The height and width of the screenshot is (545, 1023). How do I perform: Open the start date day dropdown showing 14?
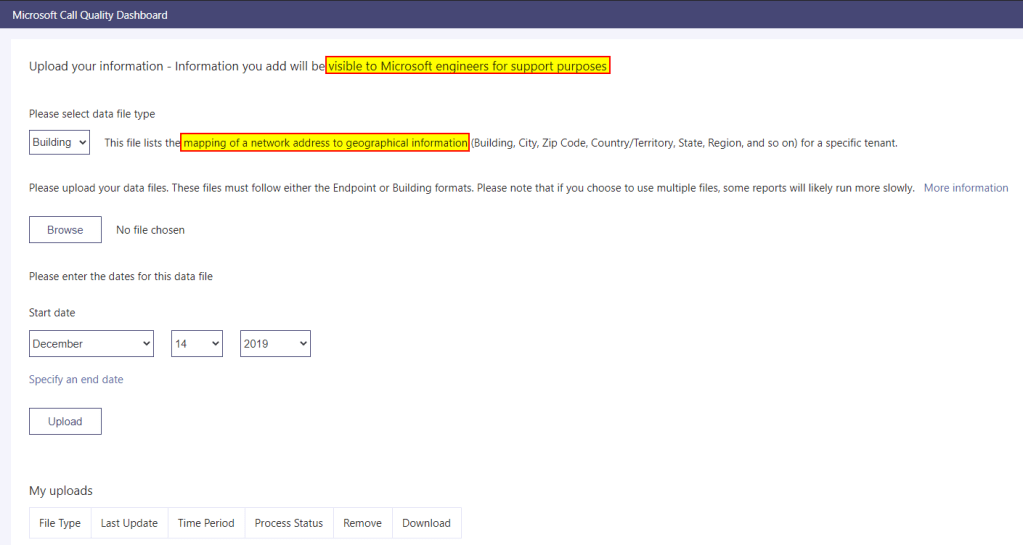pos(196,344)
